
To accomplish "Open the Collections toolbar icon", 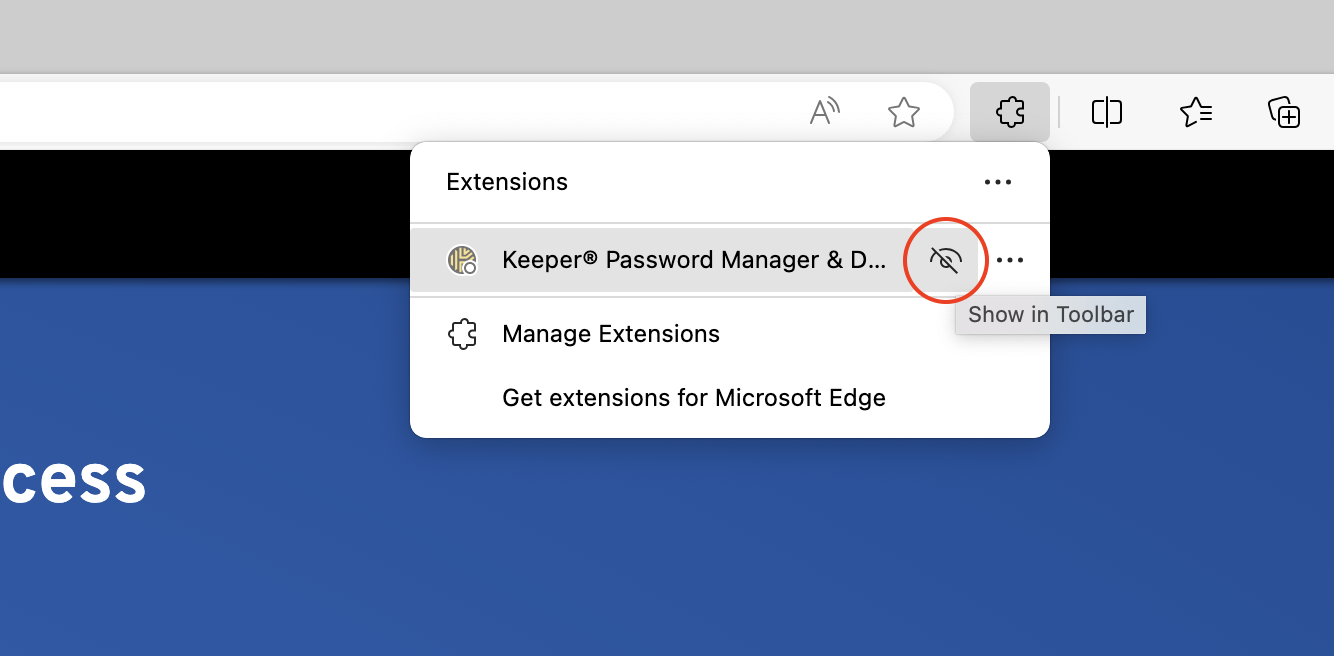I will click(1284, 112).
